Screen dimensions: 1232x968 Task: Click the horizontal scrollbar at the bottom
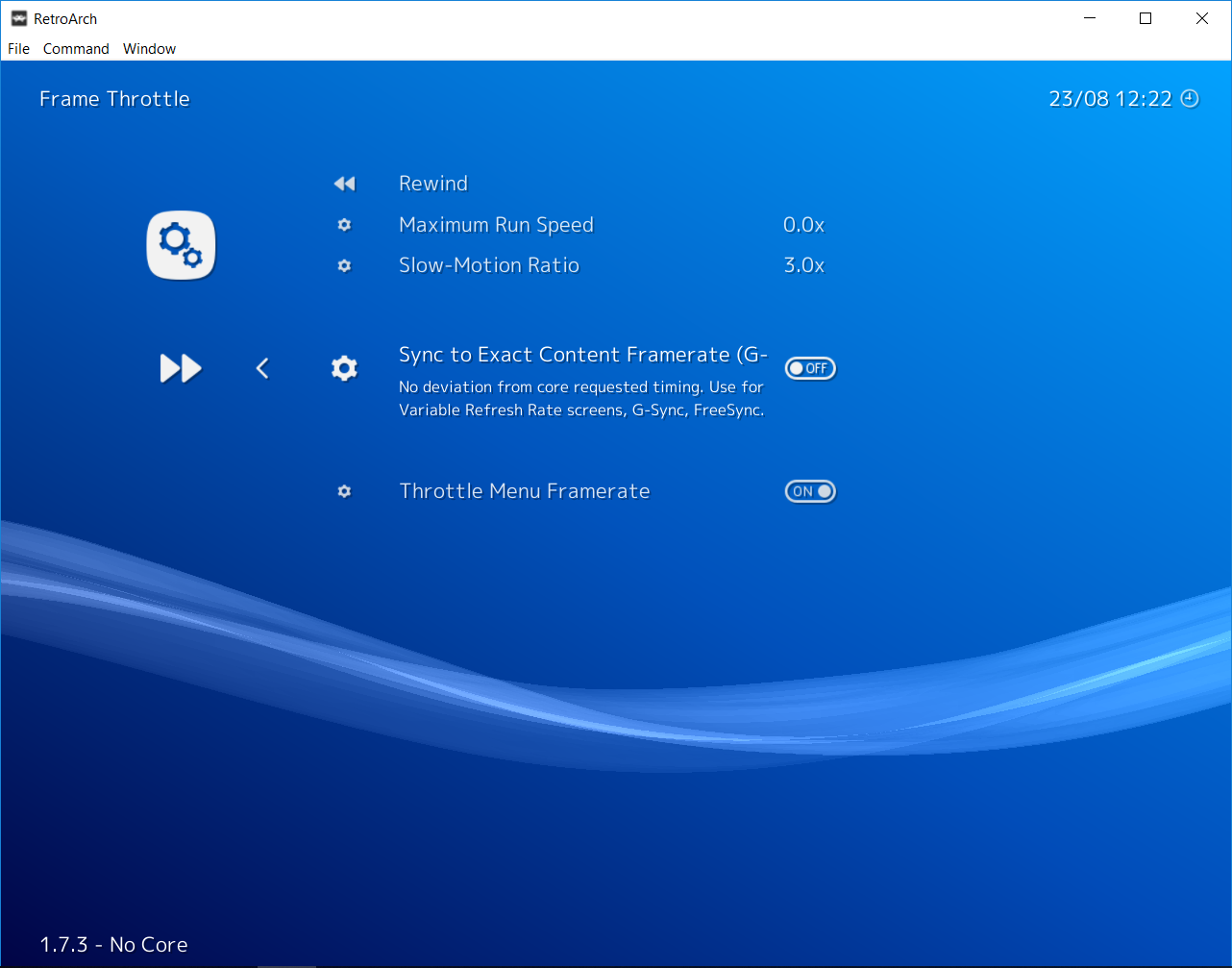click(285, 964)
